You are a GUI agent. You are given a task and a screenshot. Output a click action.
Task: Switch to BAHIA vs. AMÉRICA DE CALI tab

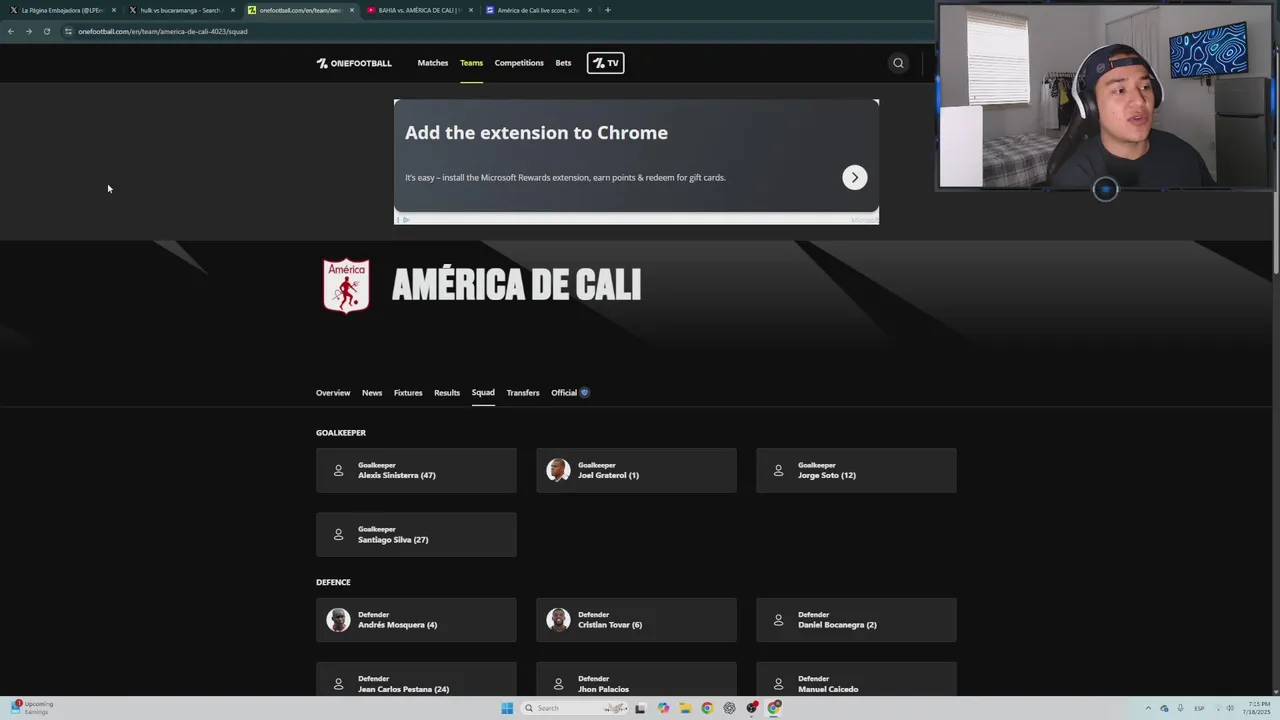418,10
